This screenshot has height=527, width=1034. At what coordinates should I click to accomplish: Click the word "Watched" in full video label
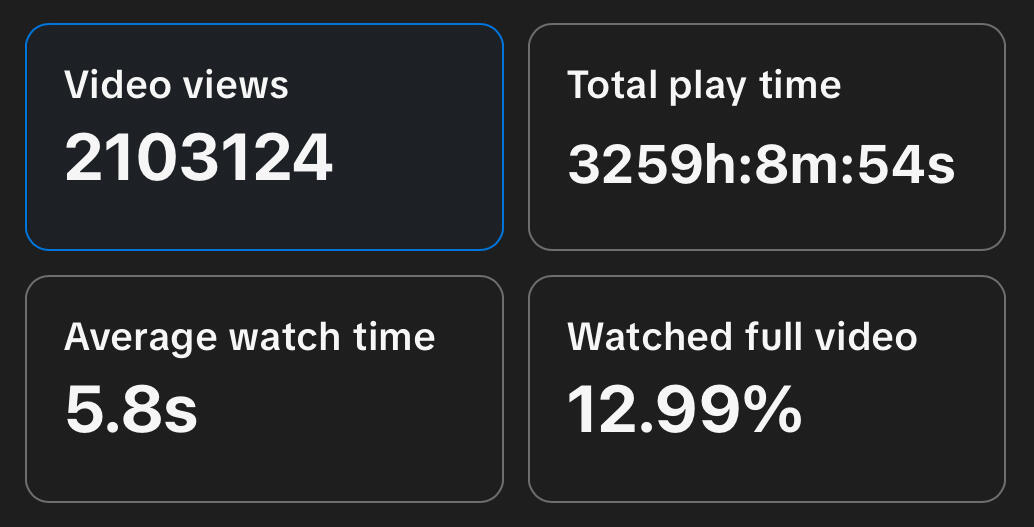(x=650, y=337)
